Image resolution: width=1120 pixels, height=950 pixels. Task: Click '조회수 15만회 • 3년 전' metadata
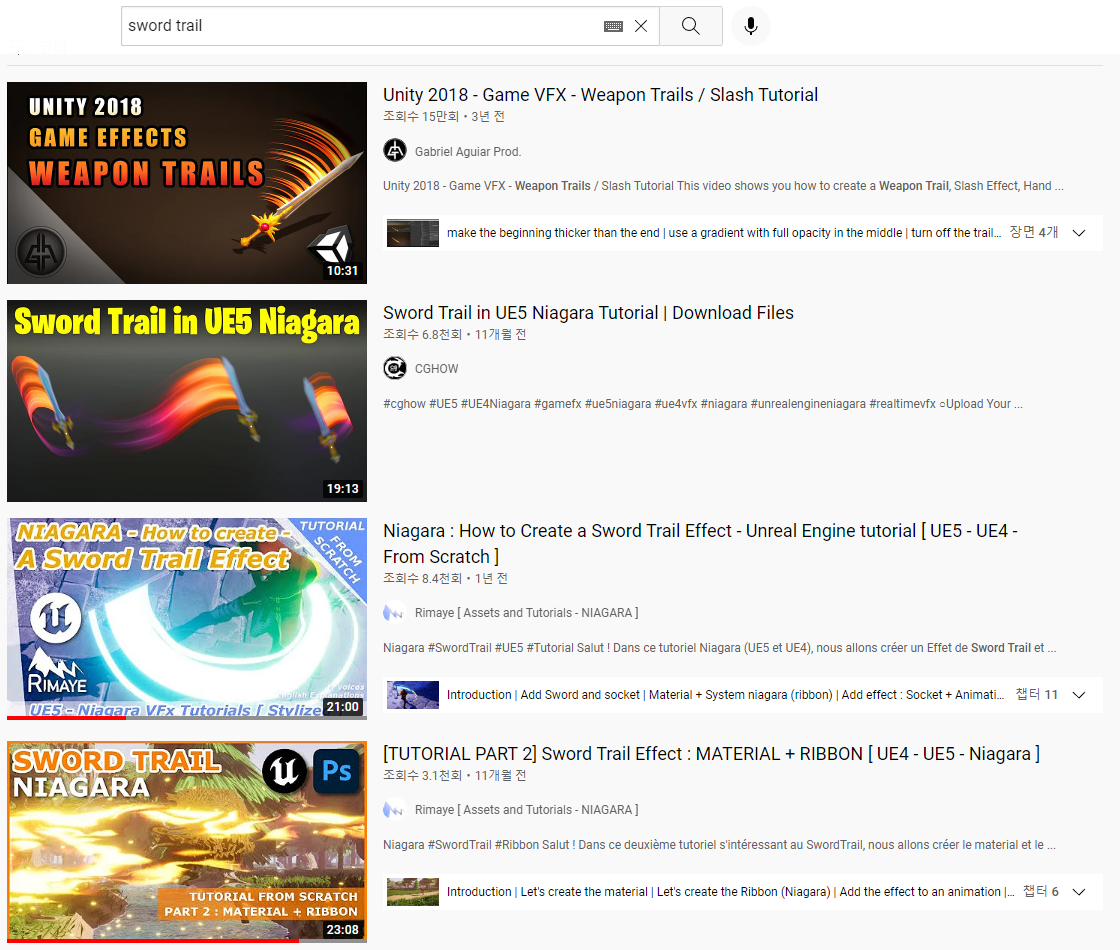click(x=444, y=116)
